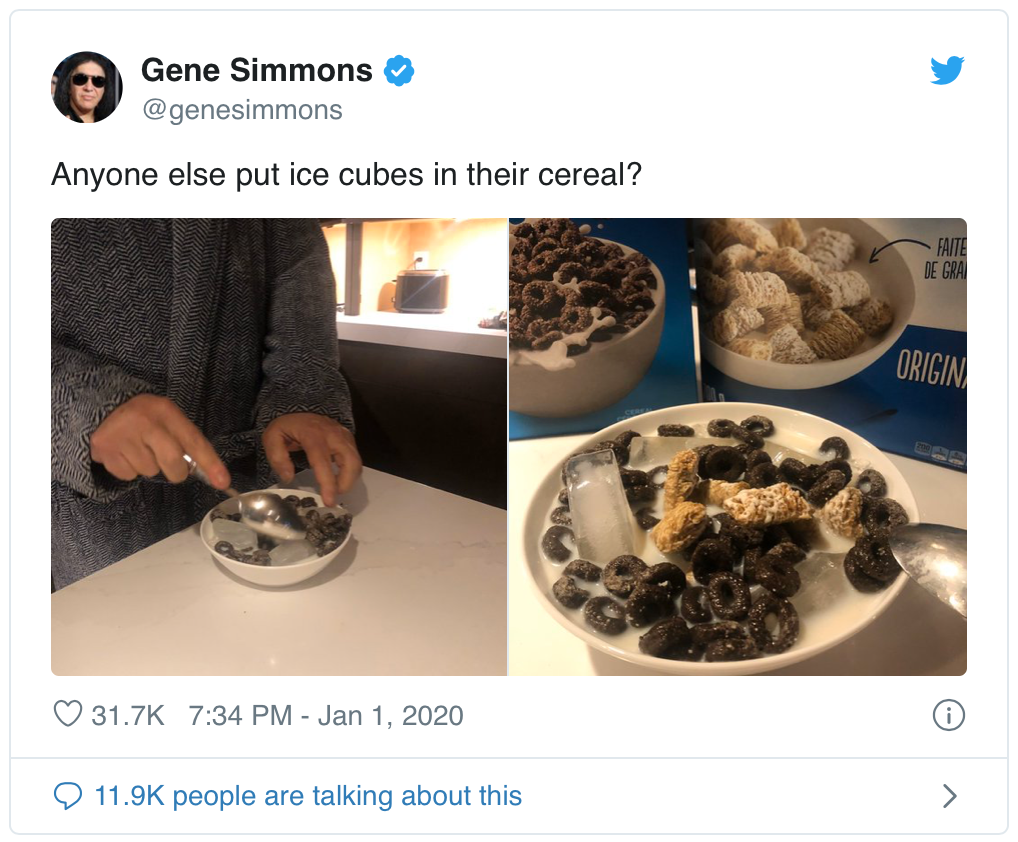Open the circled info icon
The image size is (1018, 842).
pyautogui.click(x=949, y=715)
